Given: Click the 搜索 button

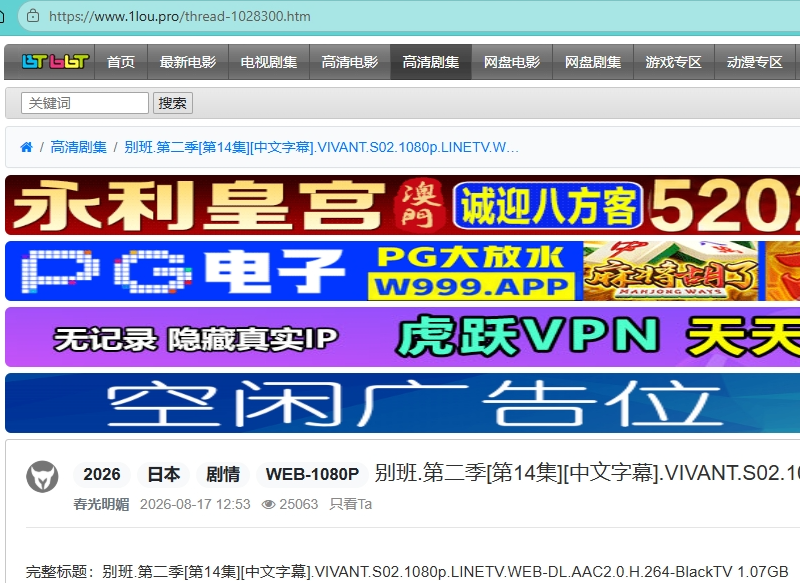Looking at the screenshot, I should pyautogui.click(x=172, y=103).
